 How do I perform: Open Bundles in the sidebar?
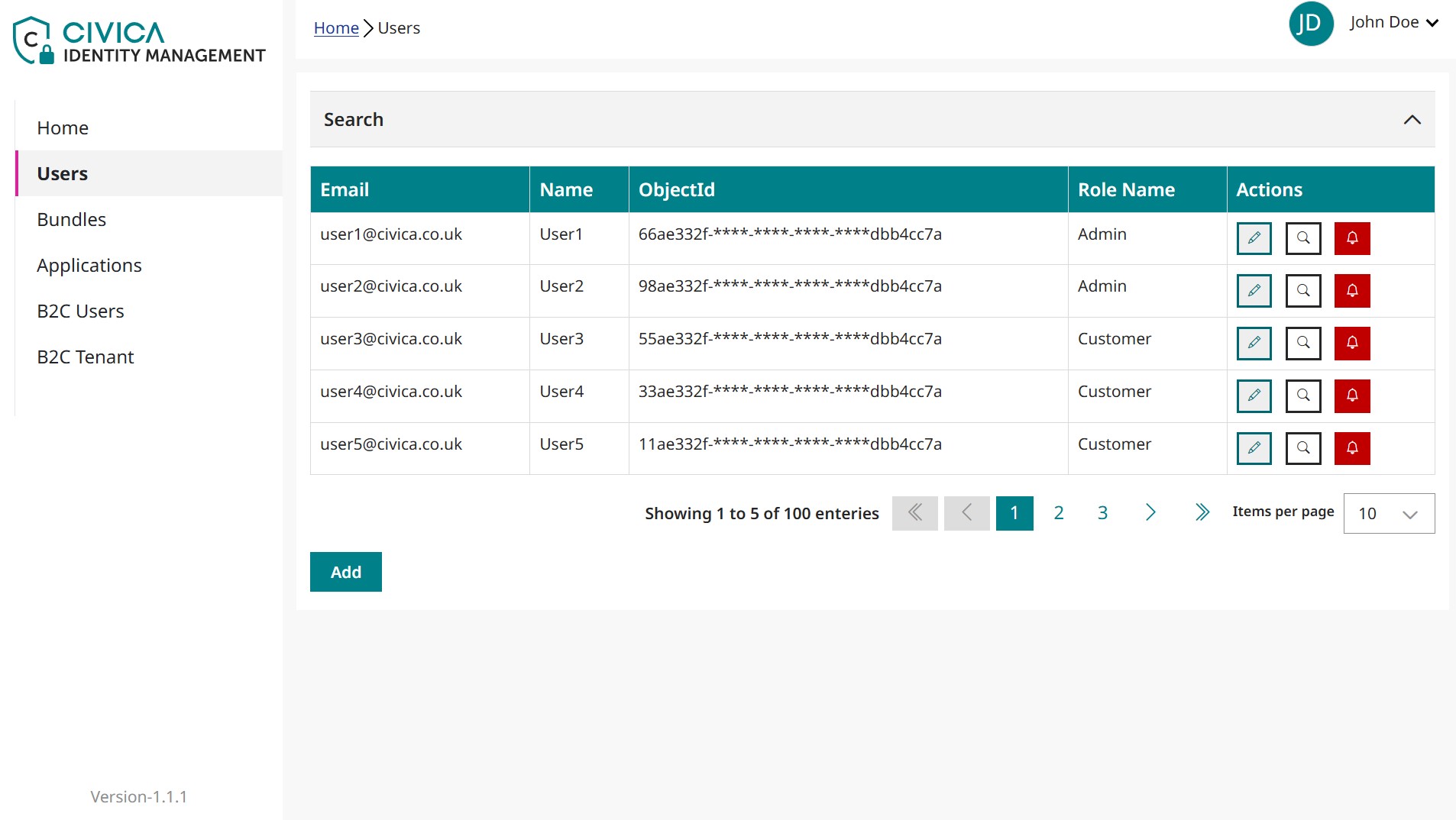pyautogui.click(x=72, y=220)
